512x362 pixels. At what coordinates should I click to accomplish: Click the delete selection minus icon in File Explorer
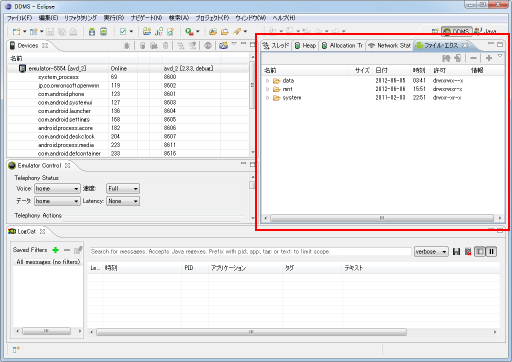[x=473, y=58]
